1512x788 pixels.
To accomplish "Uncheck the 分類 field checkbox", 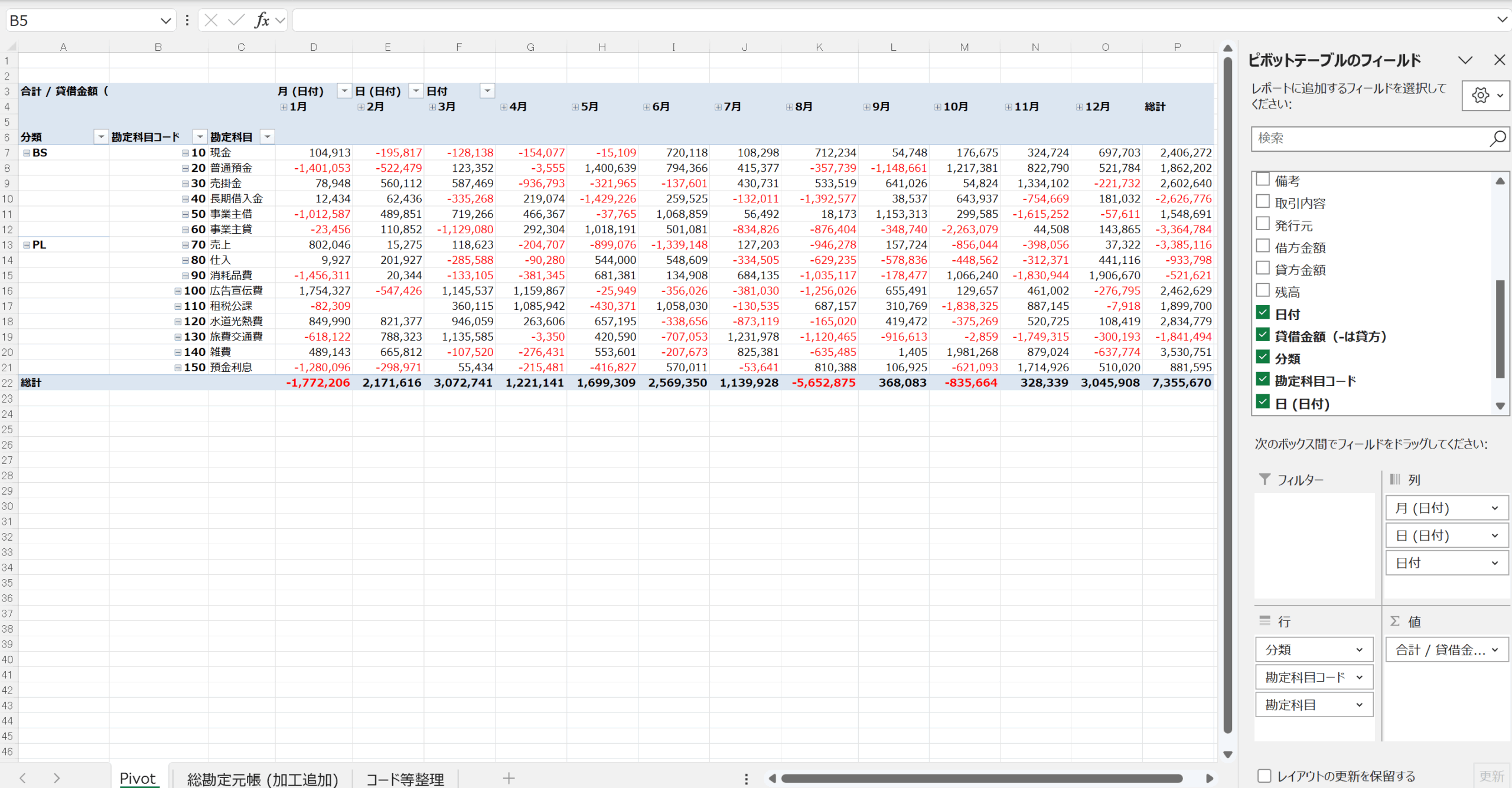I will click(1263, 357).
